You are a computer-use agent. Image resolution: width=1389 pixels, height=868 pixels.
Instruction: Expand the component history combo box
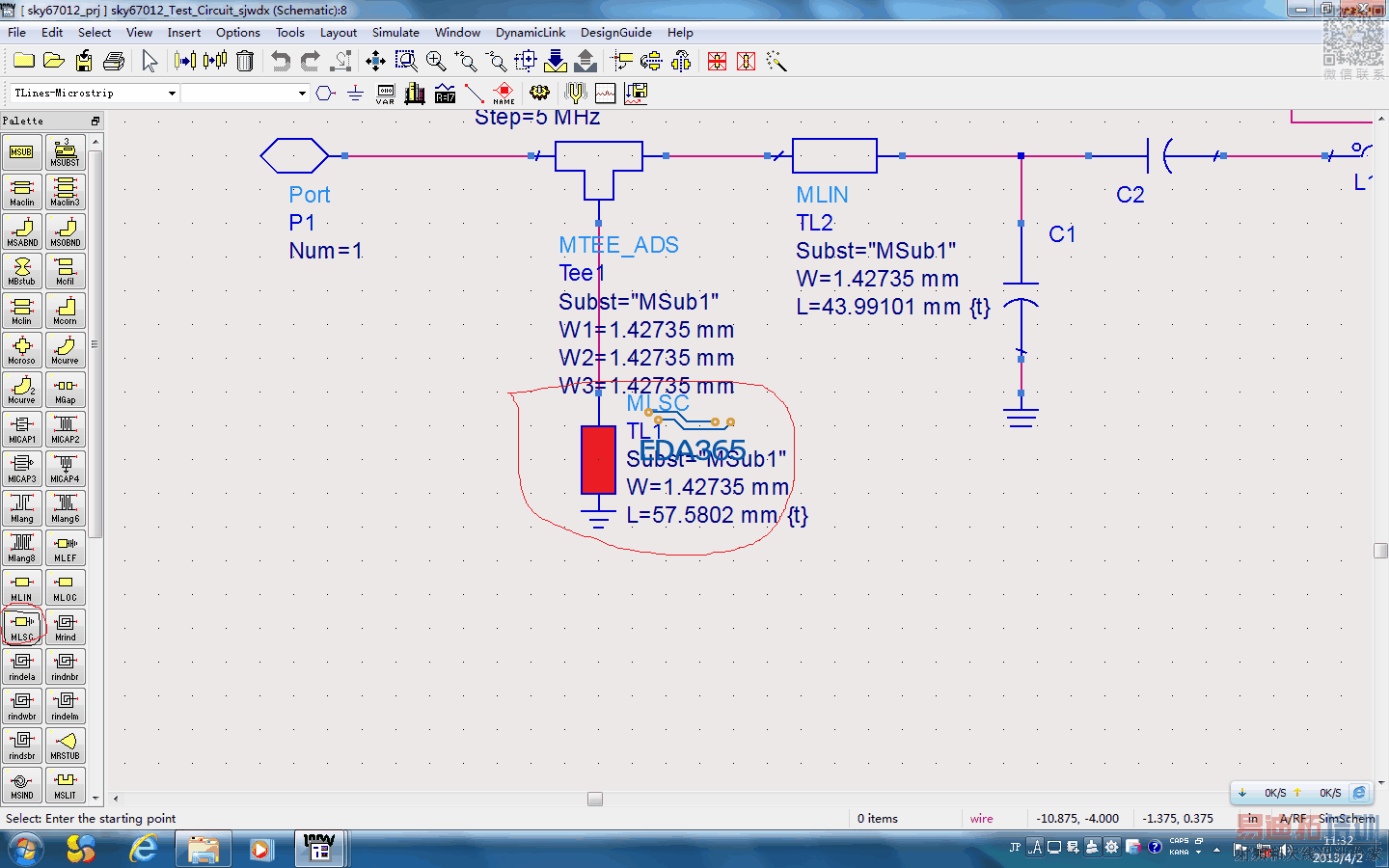point(302,94)
